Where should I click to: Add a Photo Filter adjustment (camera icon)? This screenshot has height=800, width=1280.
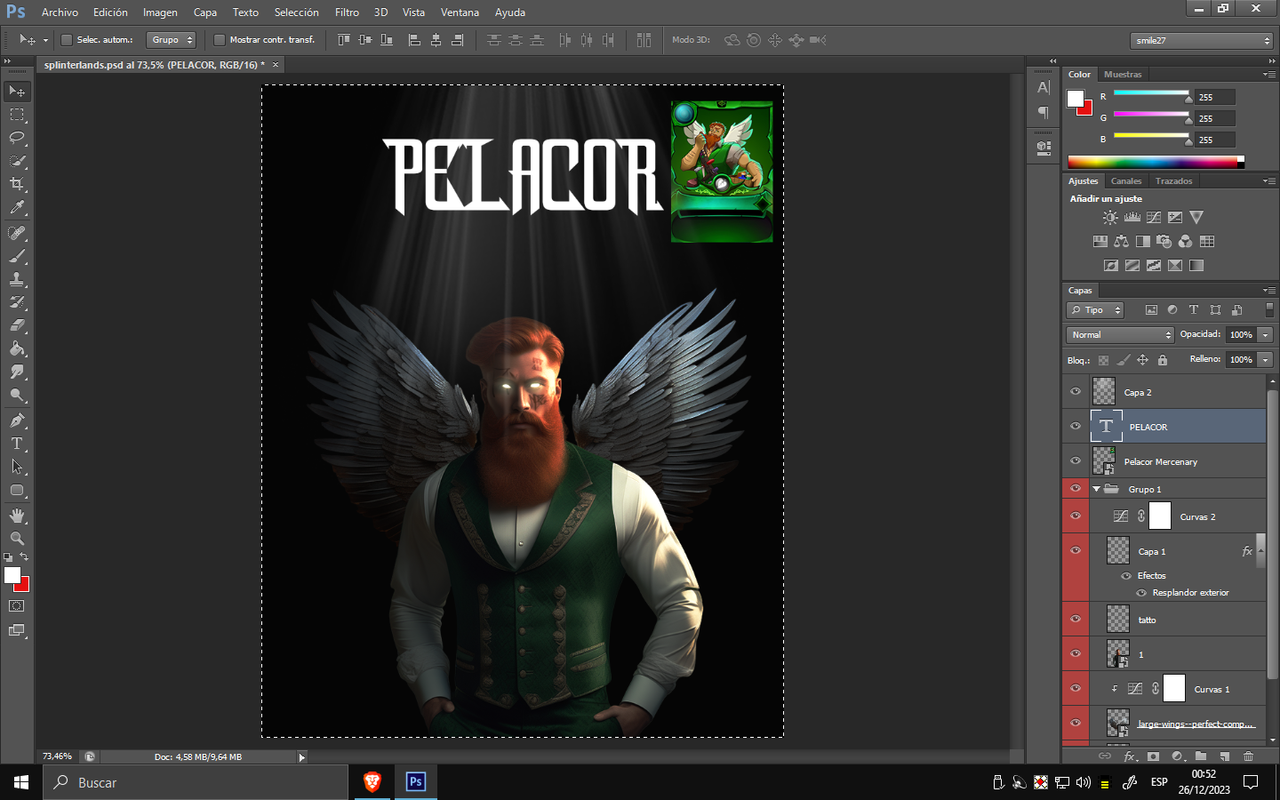(1164, 241)
